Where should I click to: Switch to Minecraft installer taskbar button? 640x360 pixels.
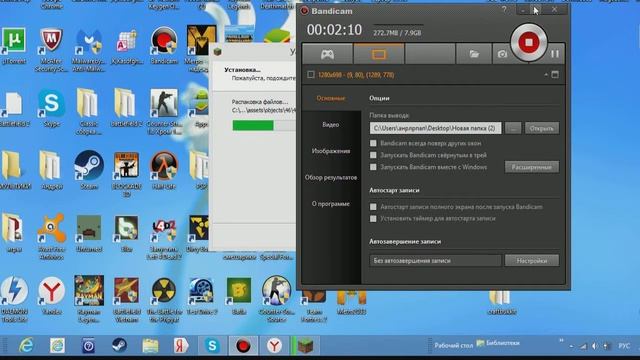pos(305,346)
